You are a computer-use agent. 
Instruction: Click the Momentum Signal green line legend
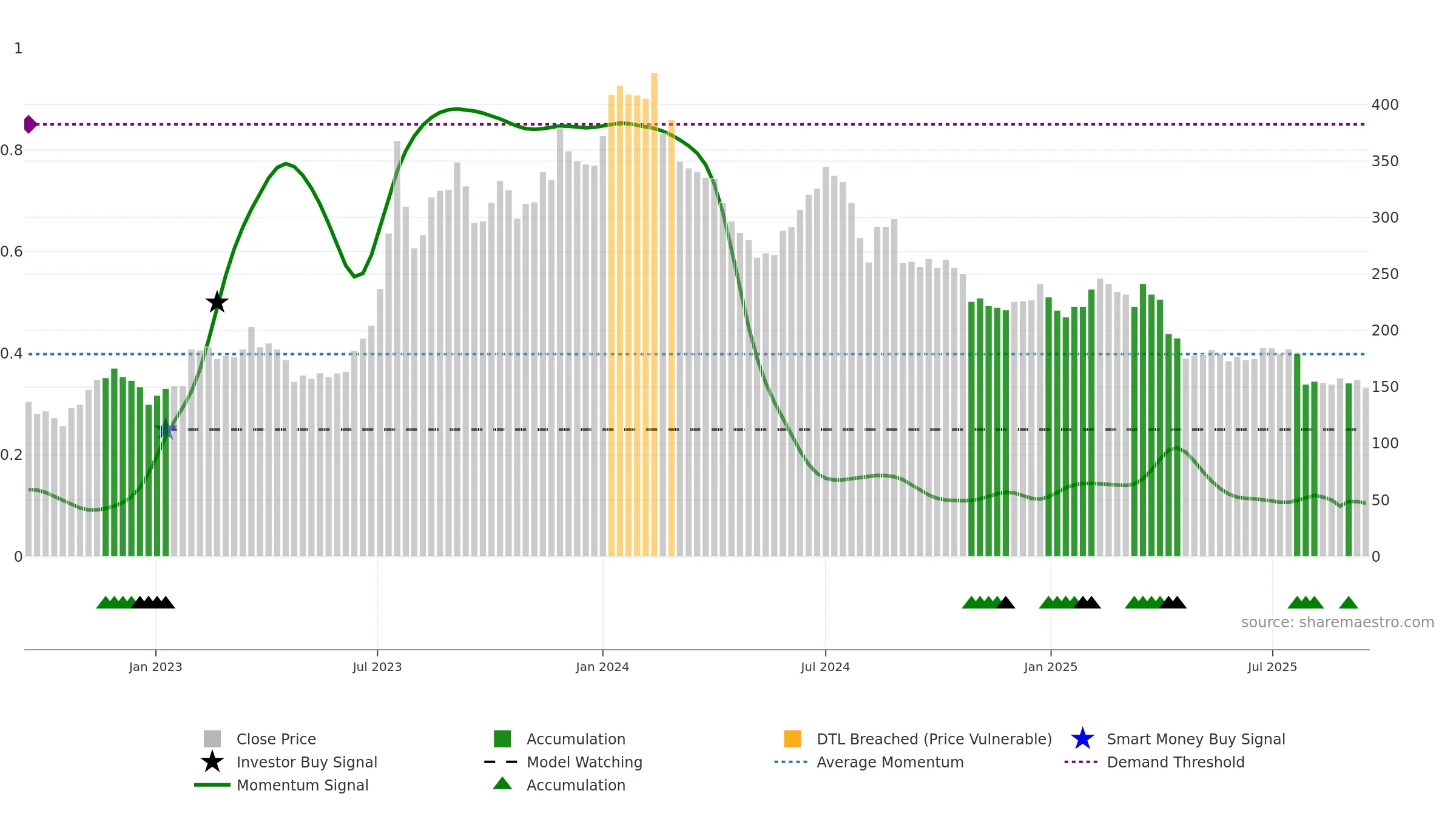coord(281,785)
